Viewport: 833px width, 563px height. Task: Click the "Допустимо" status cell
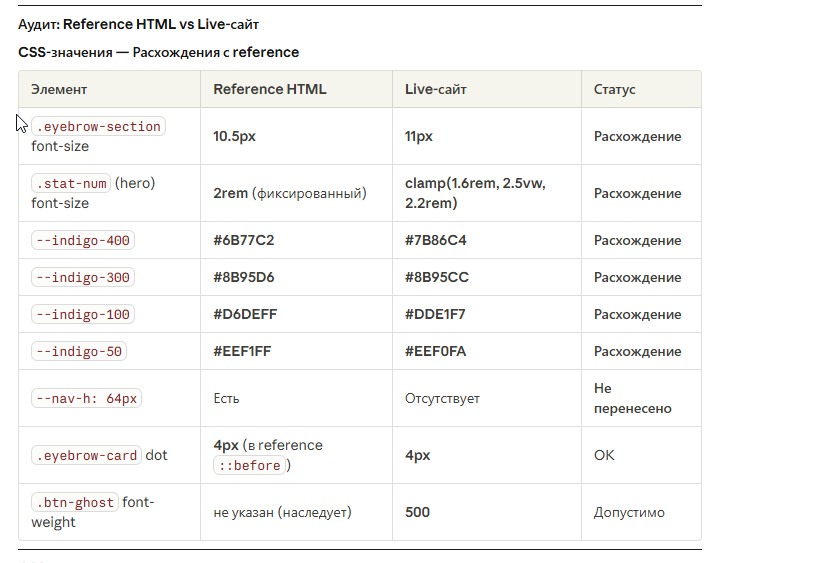tap(629, 512)
